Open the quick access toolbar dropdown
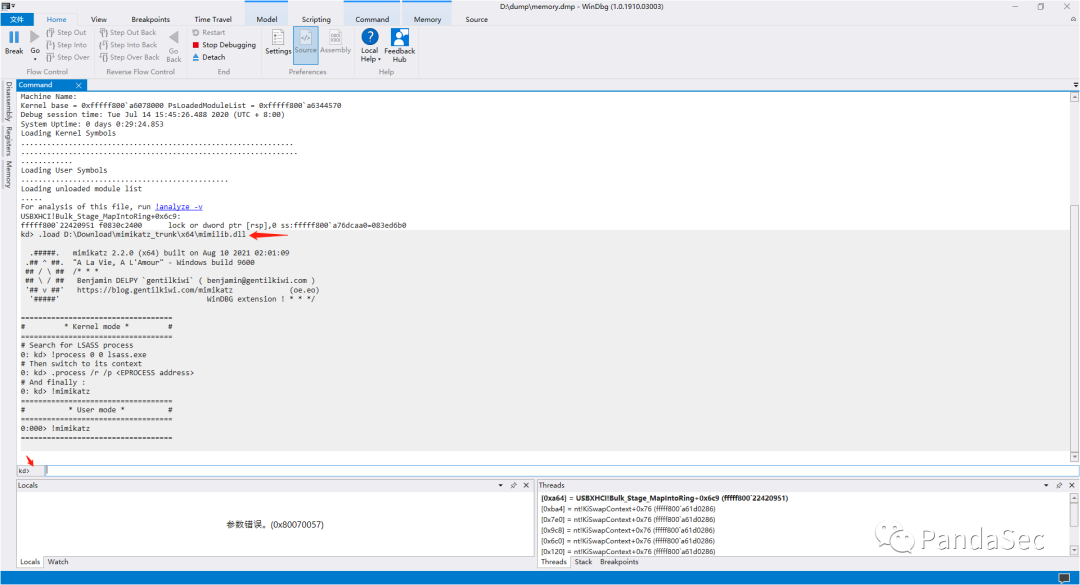The width and height of the screenshot is (1080, 585). pos(13,6)
